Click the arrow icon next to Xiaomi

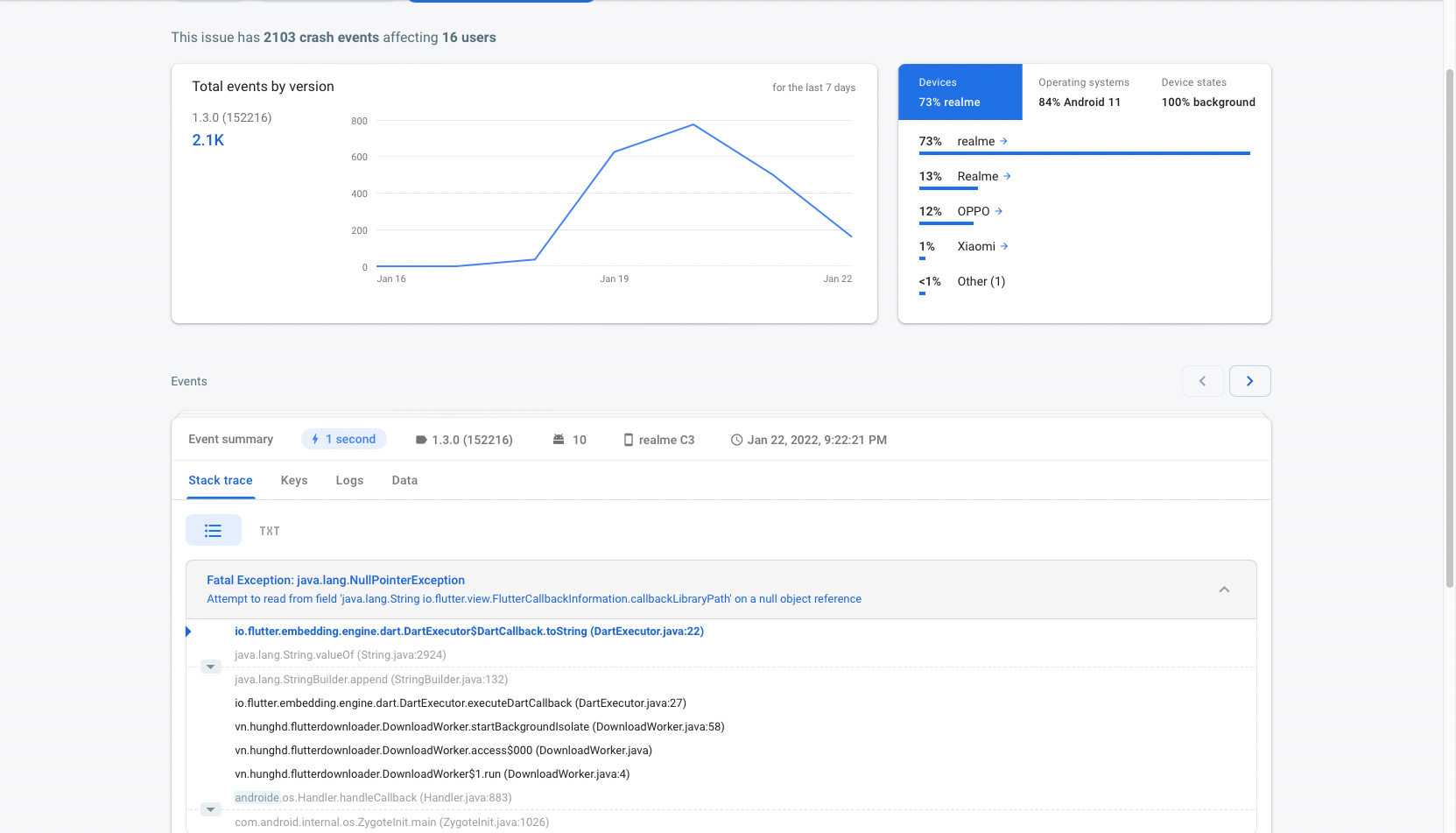click(1006, 246)
